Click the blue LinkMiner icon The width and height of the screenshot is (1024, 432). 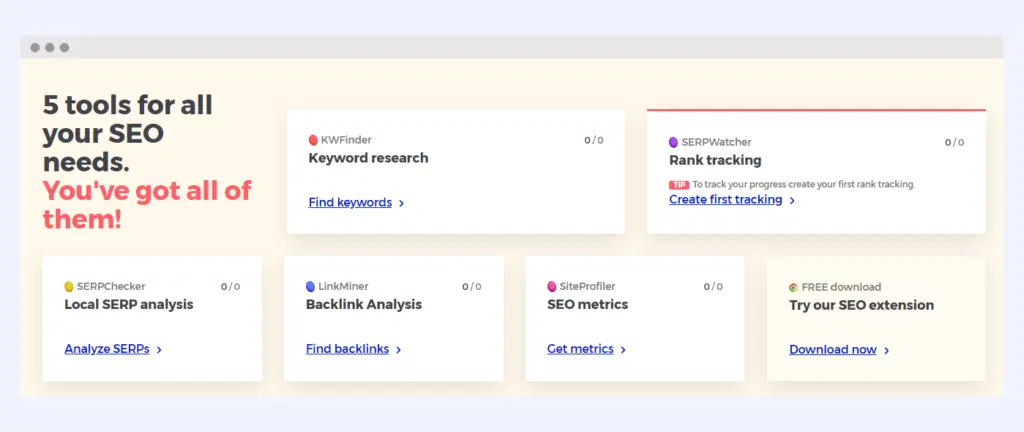[x=310, y=286]
